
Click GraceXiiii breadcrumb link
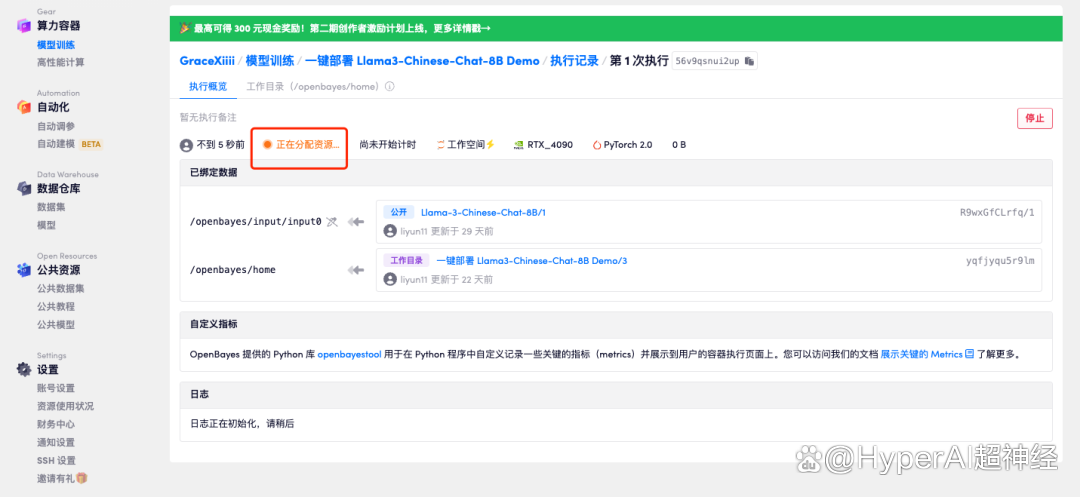point(209,61)
